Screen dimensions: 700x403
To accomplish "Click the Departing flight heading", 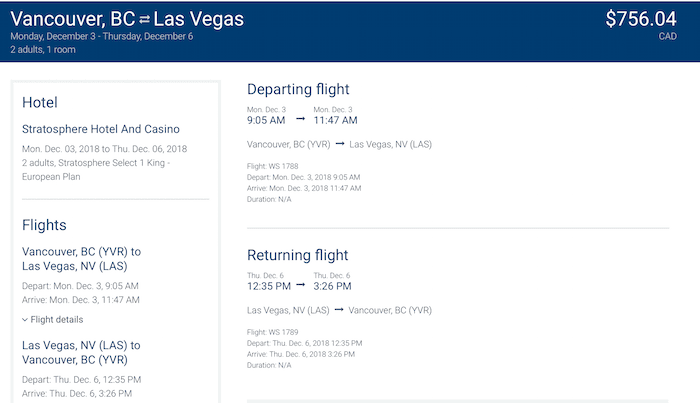I will point(298,89).
